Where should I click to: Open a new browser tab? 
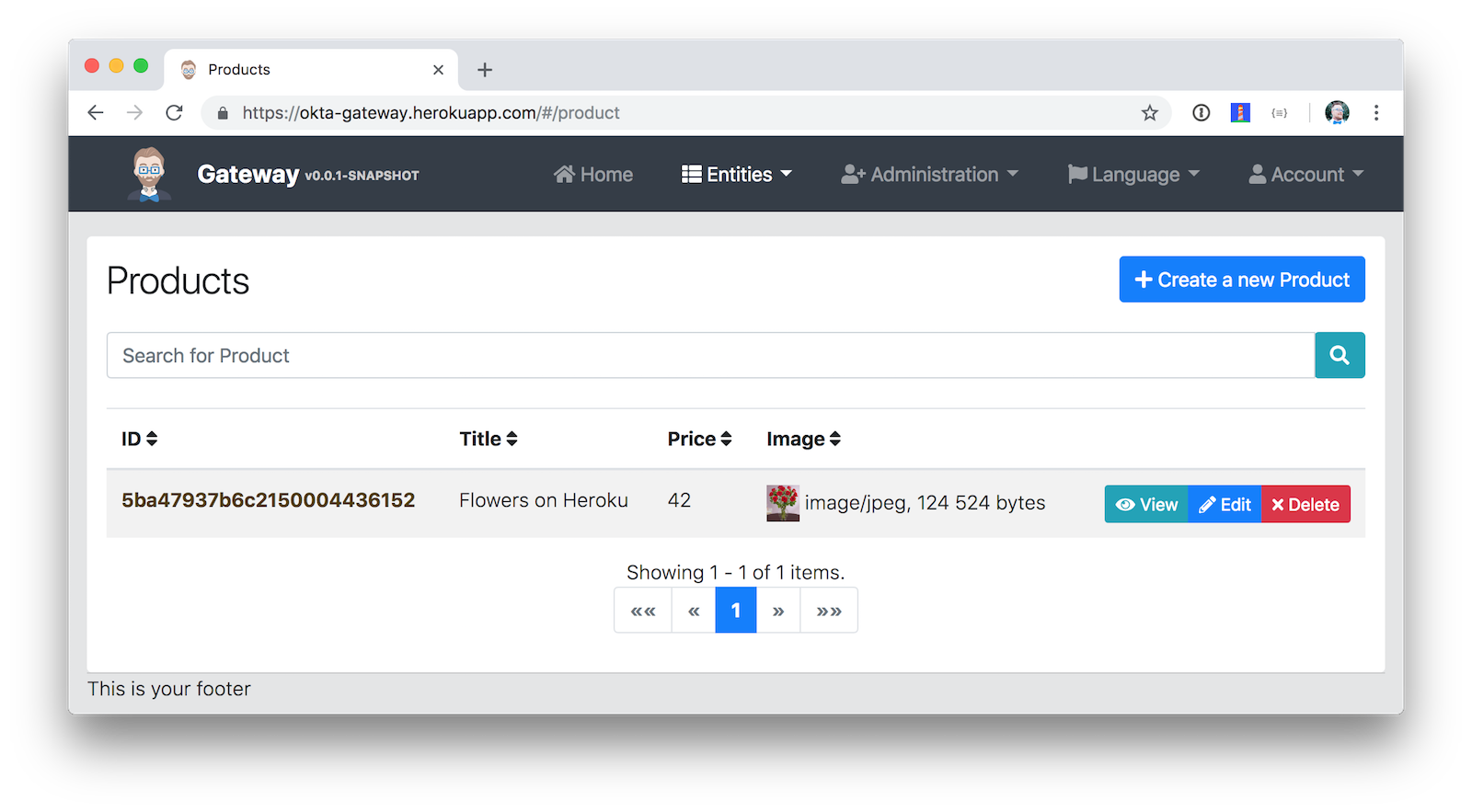pyautogui.click(x=485, y=70)
